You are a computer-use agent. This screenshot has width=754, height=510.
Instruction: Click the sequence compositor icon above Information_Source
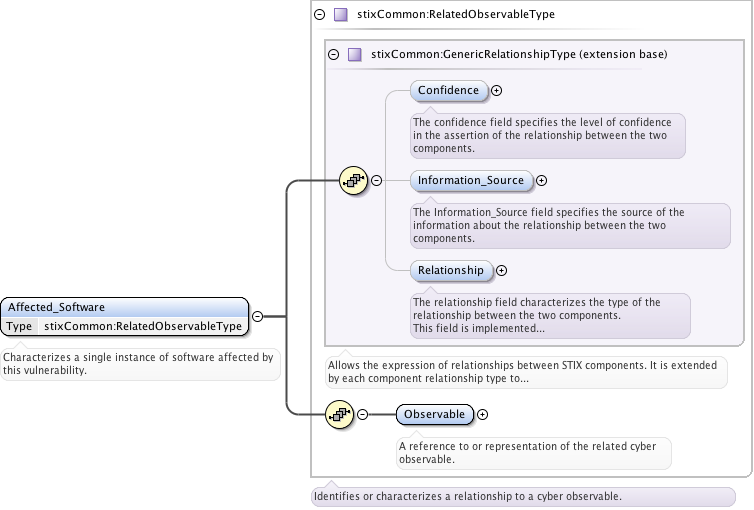tap(353, 181)
